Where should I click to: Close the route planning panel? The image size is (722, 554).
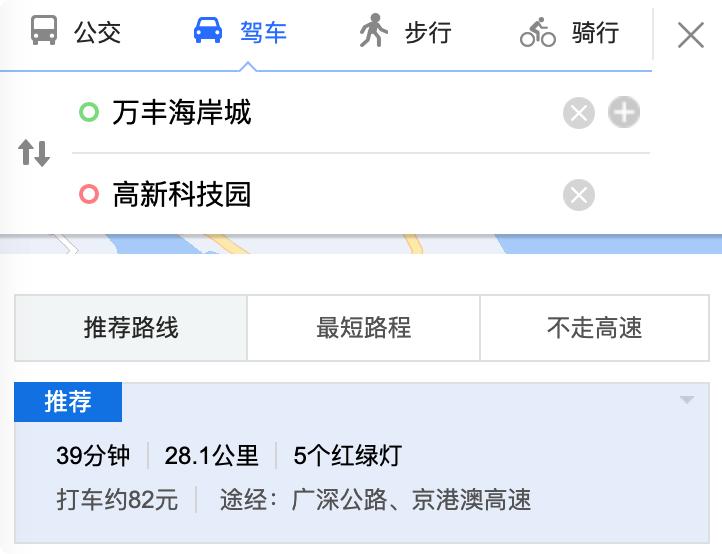pos(691,35)
